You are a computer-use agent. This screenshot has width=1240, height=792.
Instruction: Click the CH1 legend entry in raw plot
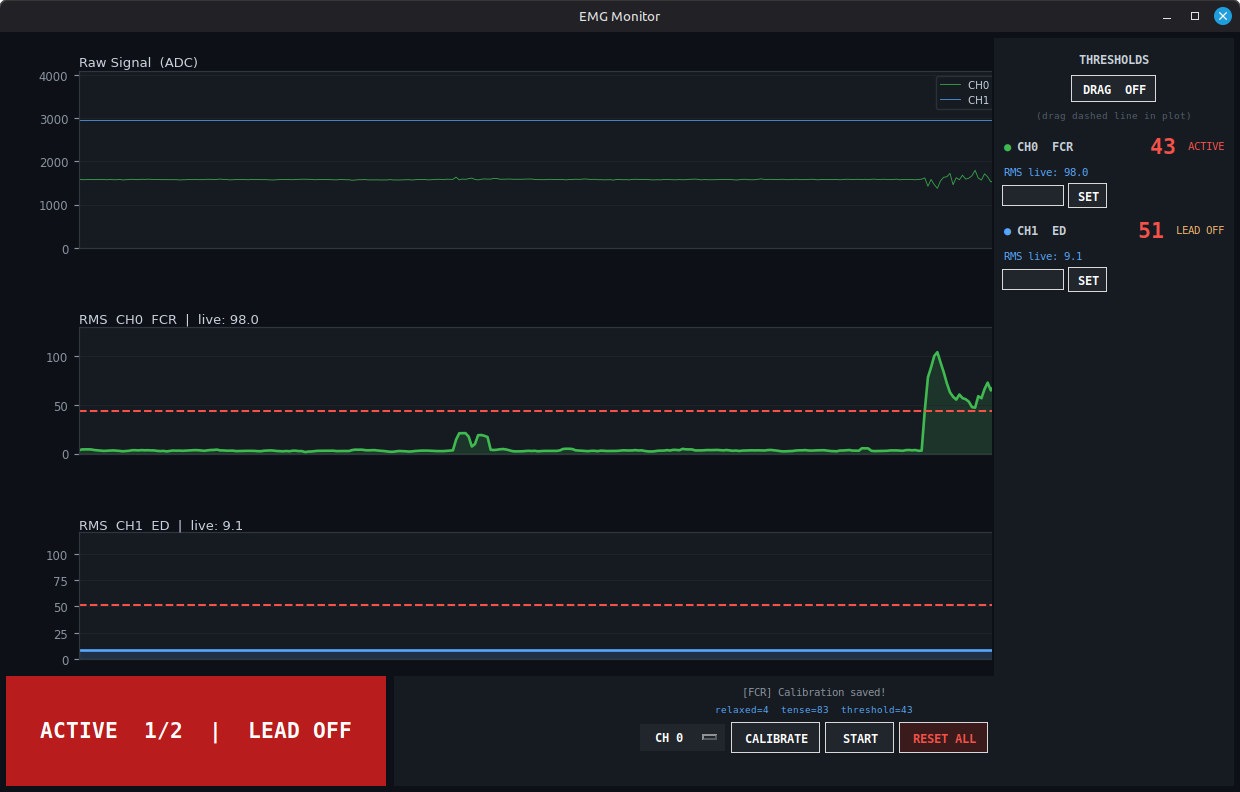click(964, 100)
